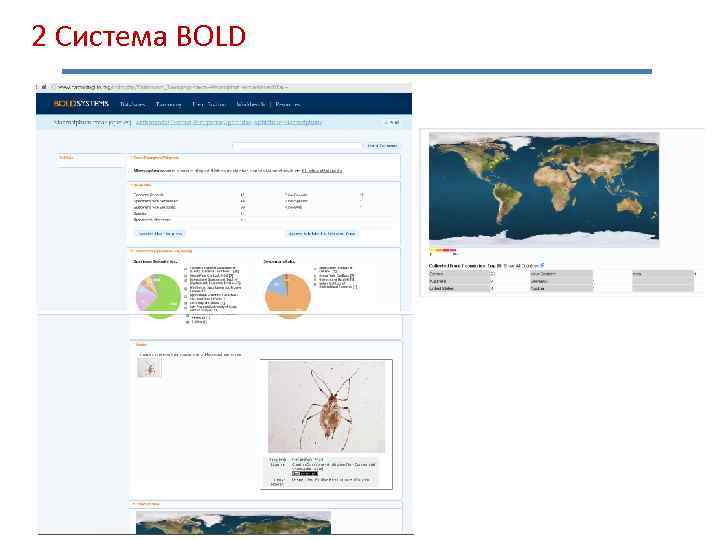Click the collection sites map at bottom

tap(233, 523)
